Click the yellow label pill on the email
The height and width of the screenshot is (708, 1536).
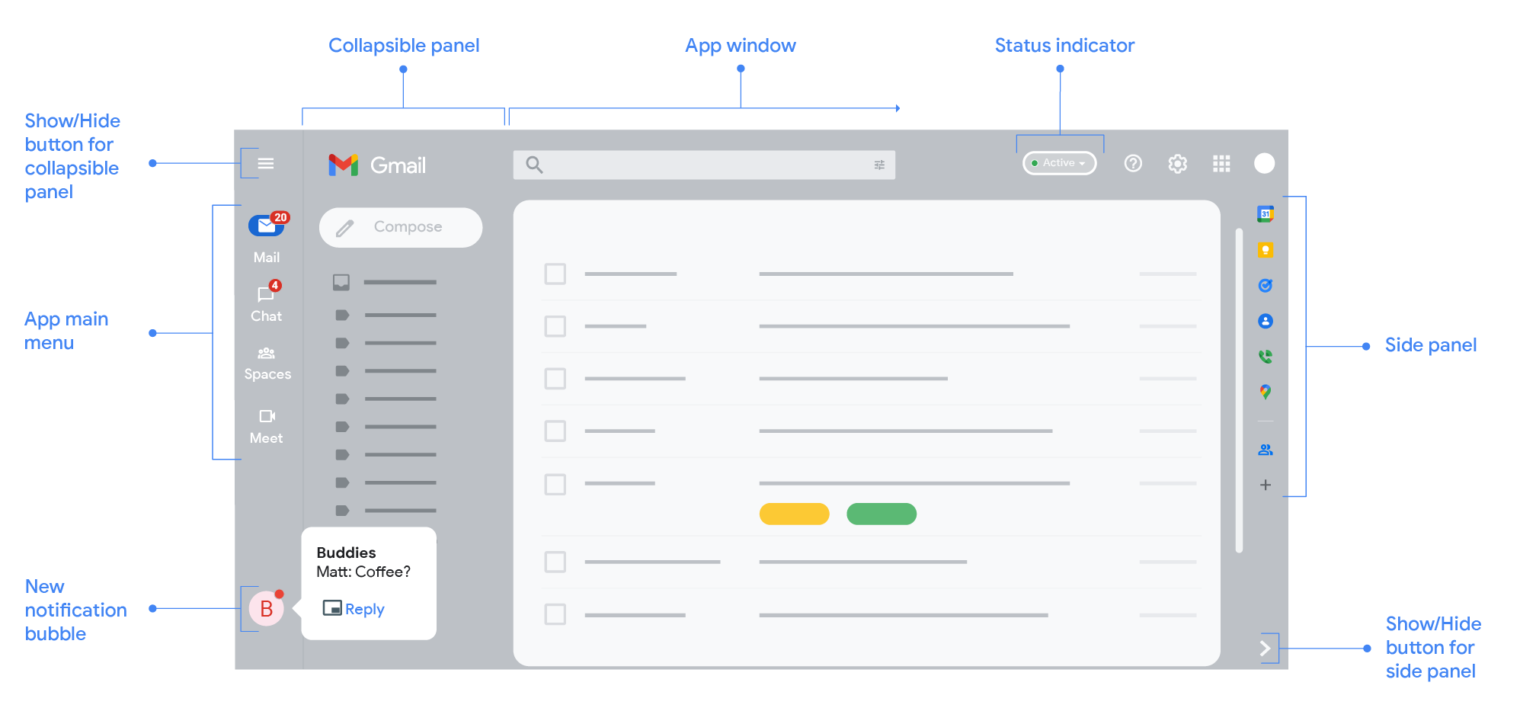point(794,513)
